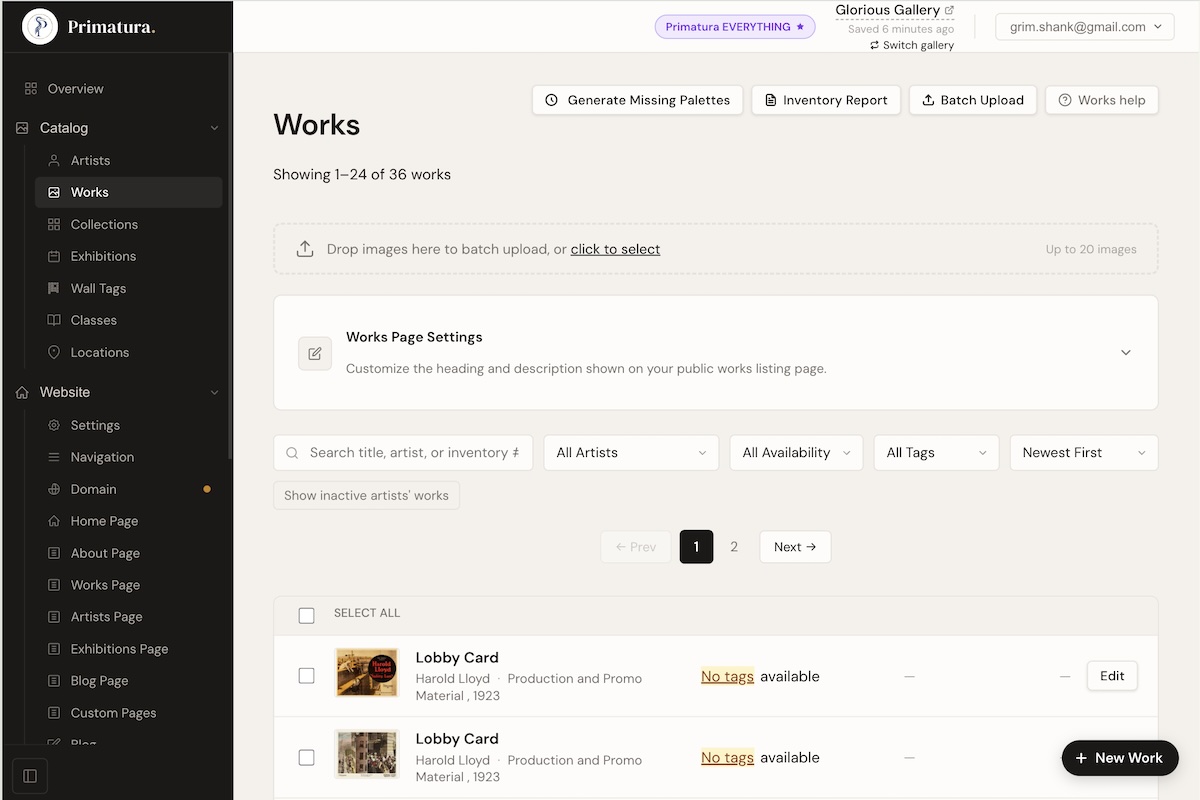This screenshot has height=800, width=1200.
Task: Click the Domain globe icon
Action: [x=54, y=489]
